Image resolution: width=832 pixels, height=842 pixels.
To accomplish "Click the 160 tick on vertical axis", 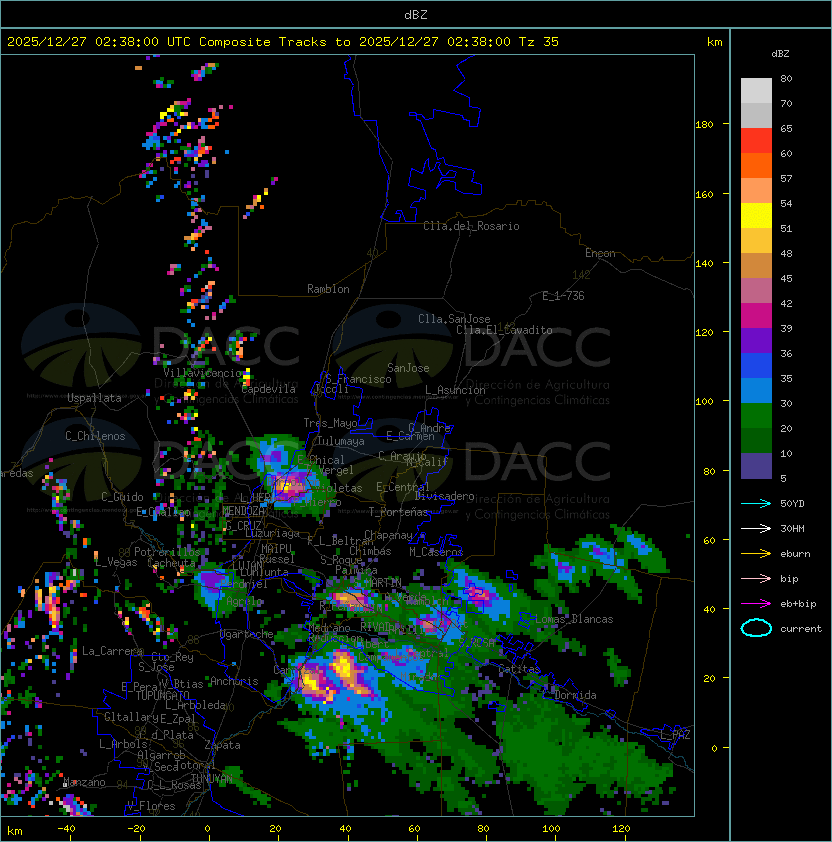I will pyautogui.click(x=704, y=194).
